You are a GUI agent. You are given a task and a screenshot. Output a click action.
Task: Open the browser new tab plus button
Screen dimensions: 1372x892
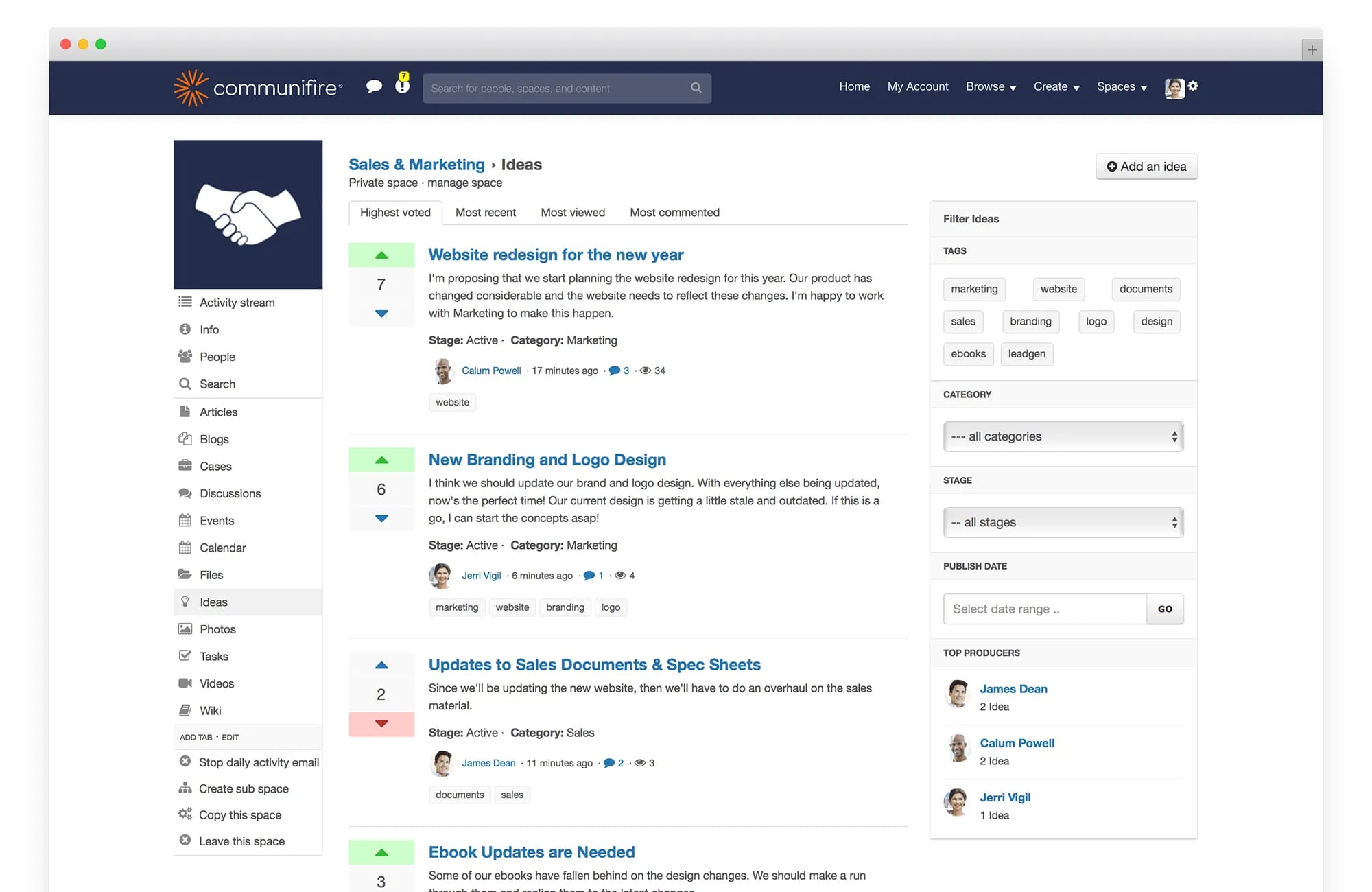click(1312, 50)
